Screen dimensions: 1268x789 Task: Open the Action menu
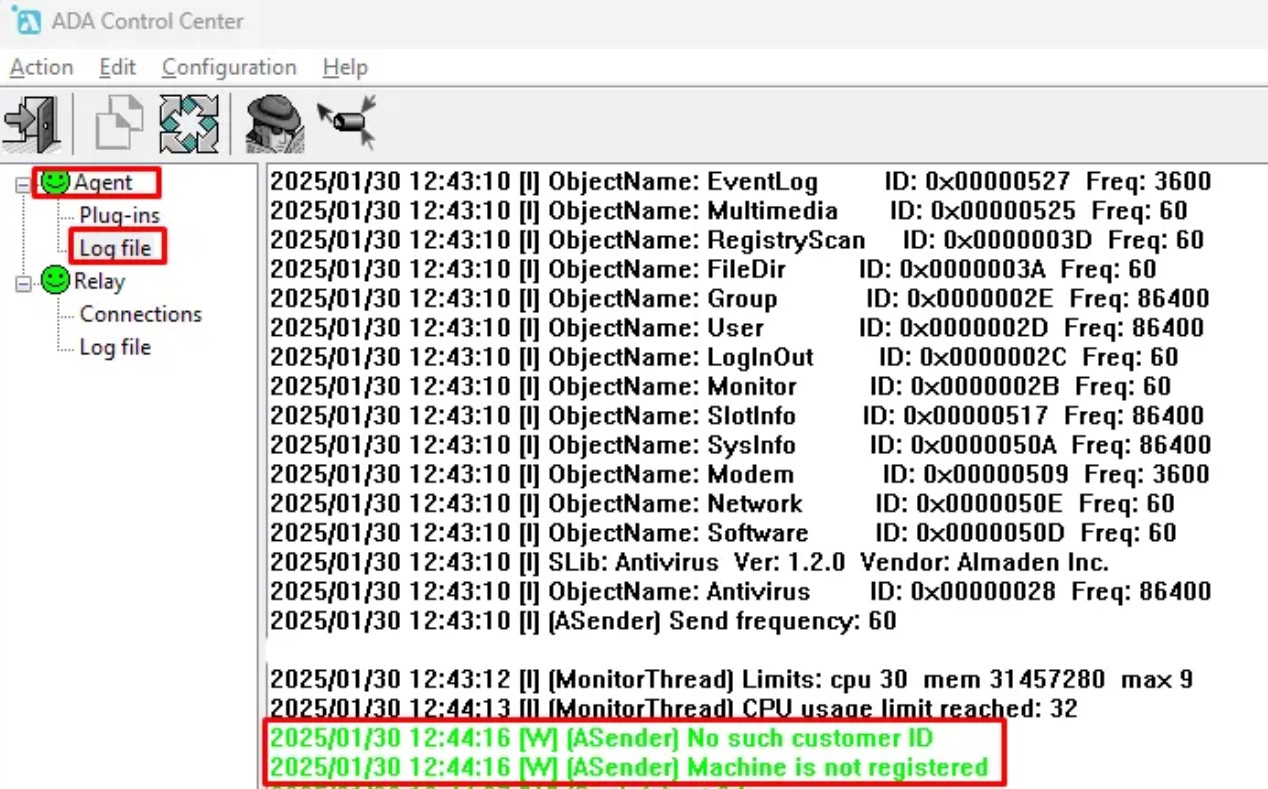(x=40, y=67)
